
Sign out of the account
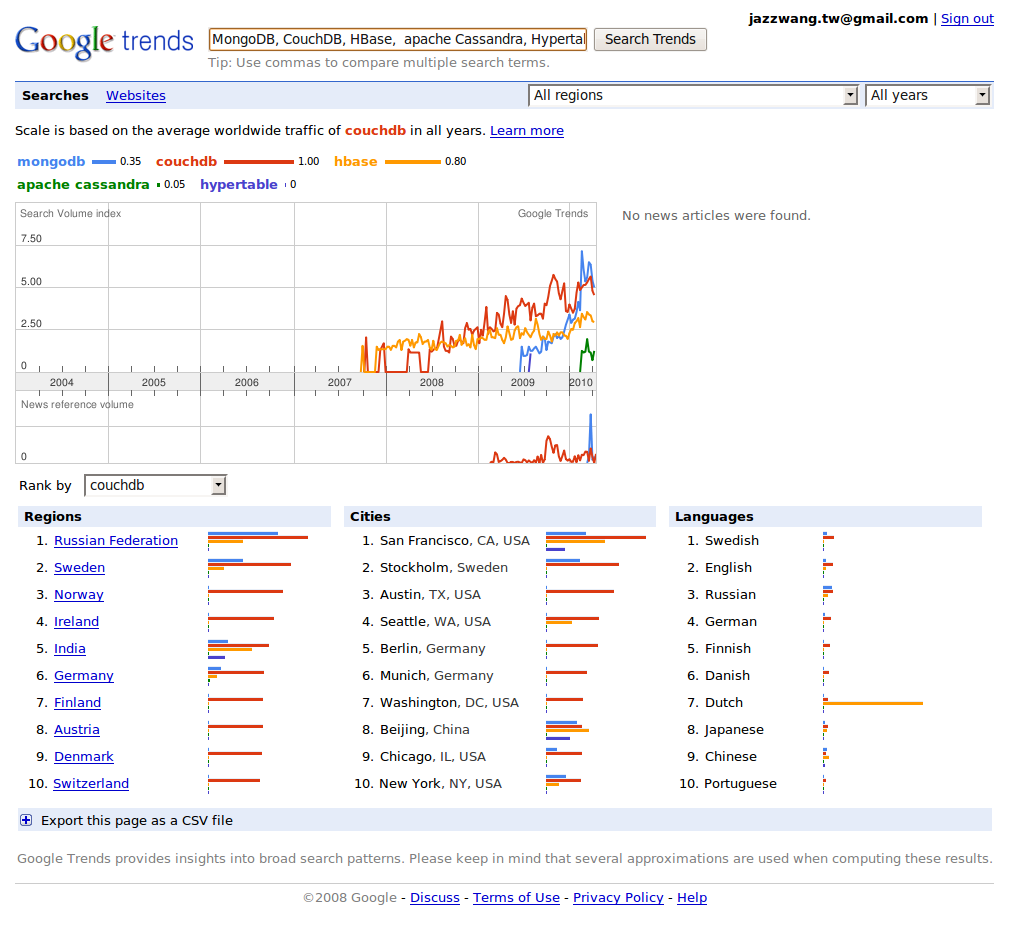pos(967,19)
